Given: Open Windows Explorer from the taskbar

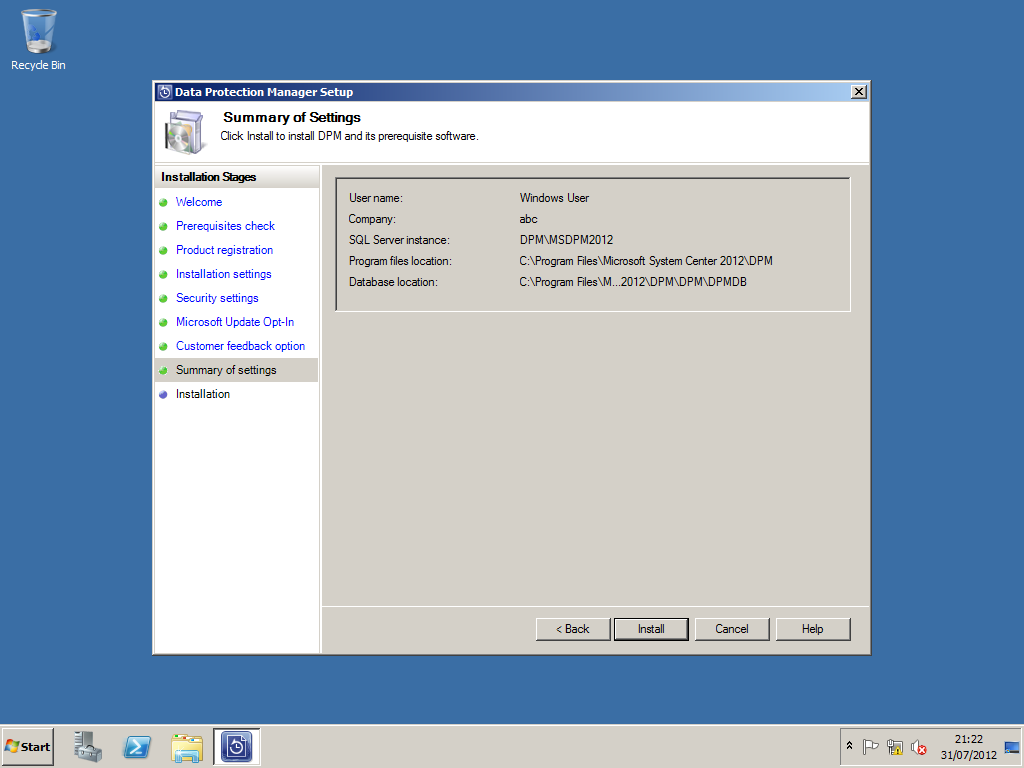Looking at the screenshot, I should 187,747.
